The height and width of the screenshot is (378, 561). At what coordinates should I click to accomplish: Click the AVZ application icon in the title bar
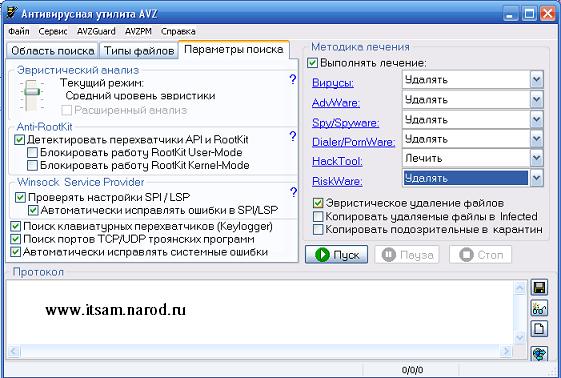pos(12,13)
